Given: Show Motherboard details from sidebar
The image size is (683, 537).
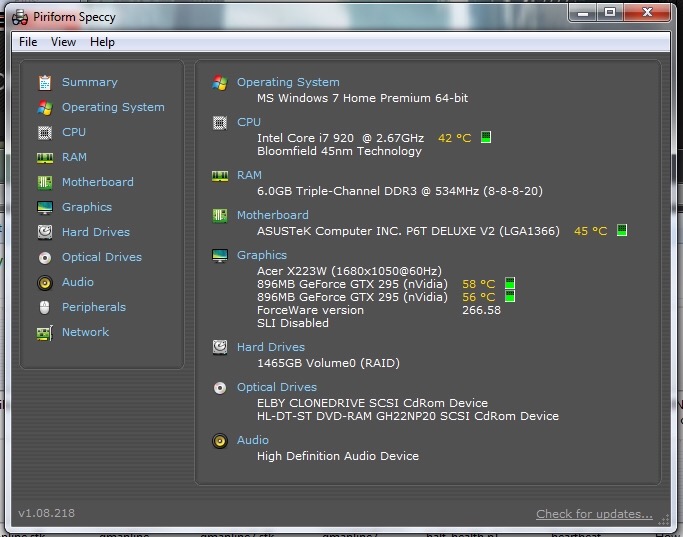Looking at the screenshot, I should (98, 182).
